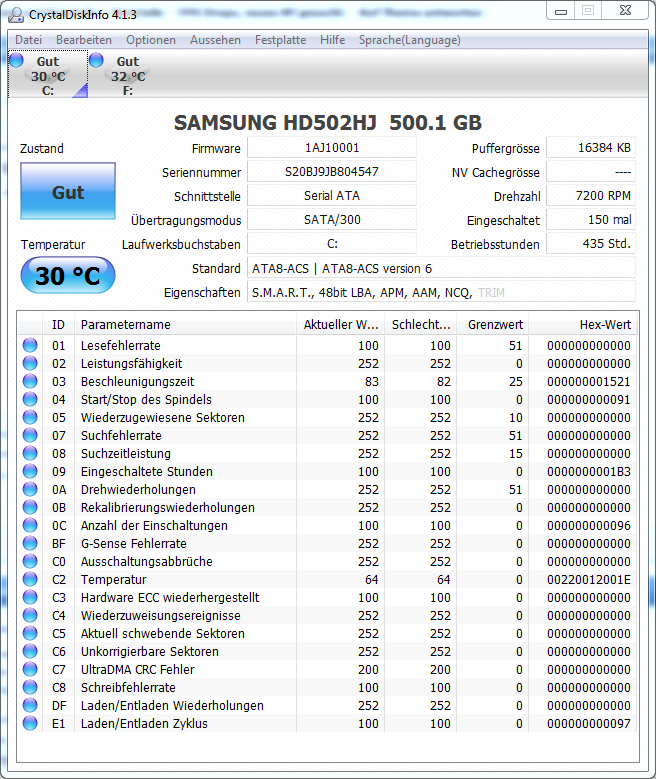Click the Hex-Wert column header
The width and height of the screenshot is (656, 779).
coord(583,324)
